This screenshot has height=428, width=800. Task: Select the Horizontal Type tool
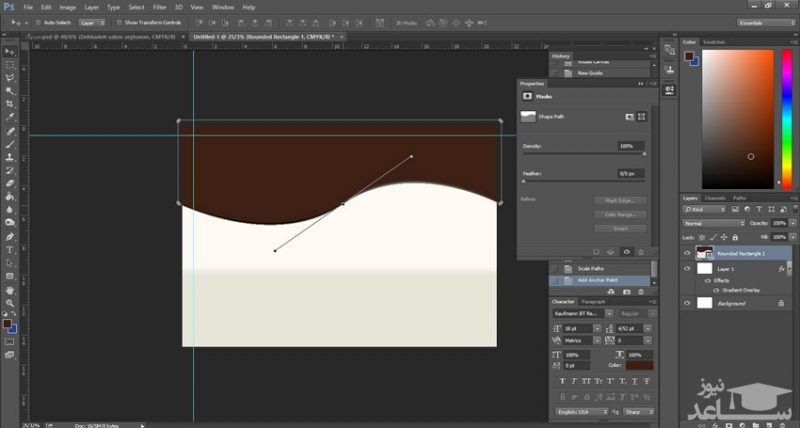click(x=10, y=249)
